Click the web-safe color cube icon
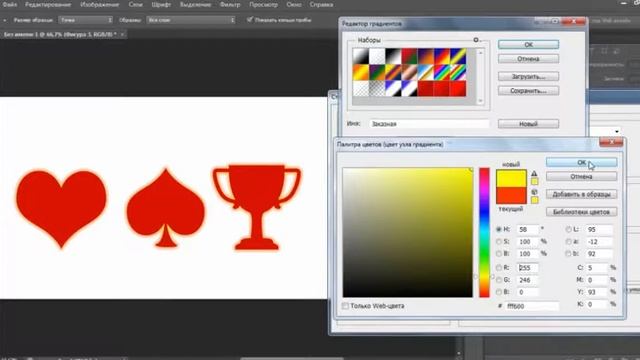640x360 pixels. point(534,192)
